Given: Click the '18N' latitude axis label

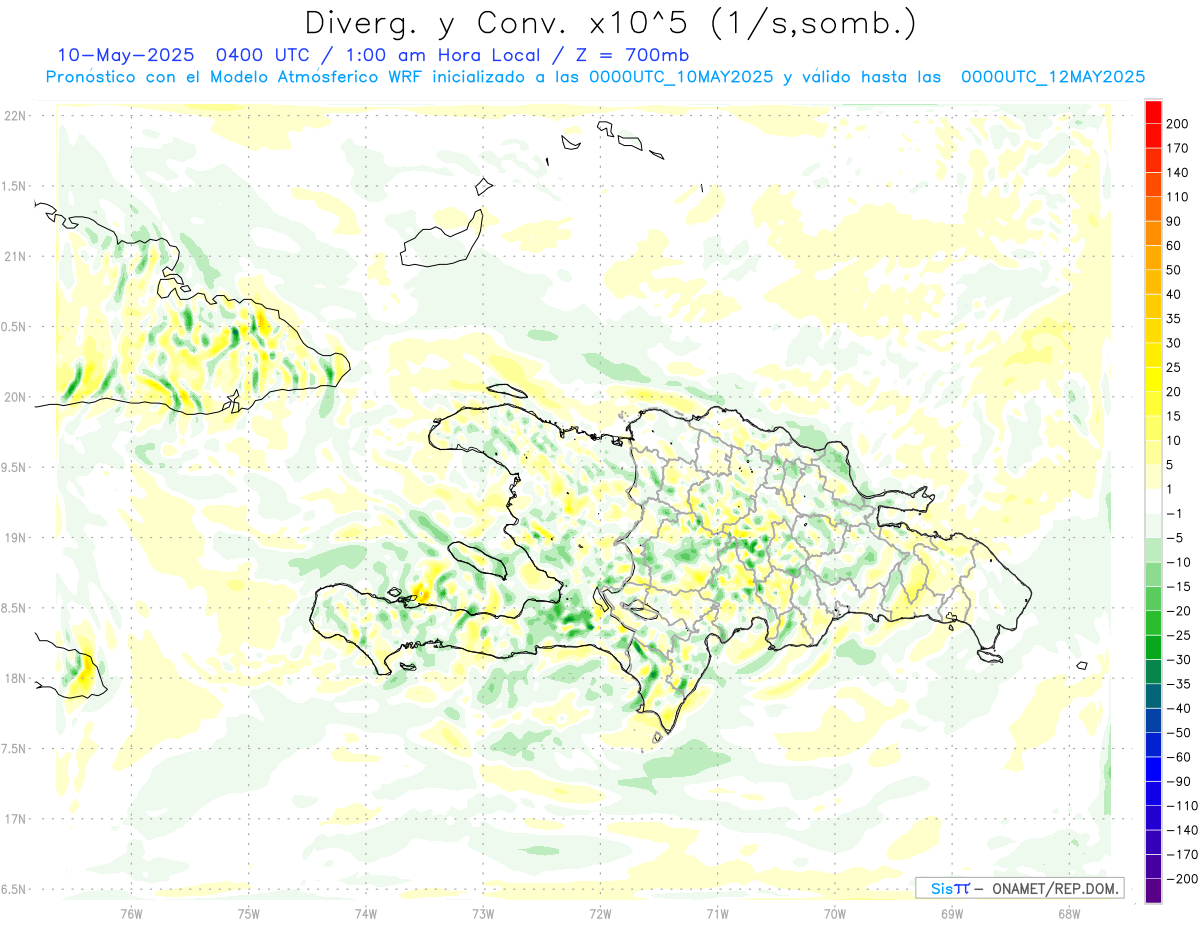Looking at the screenshot, I should tap(14, 678).
